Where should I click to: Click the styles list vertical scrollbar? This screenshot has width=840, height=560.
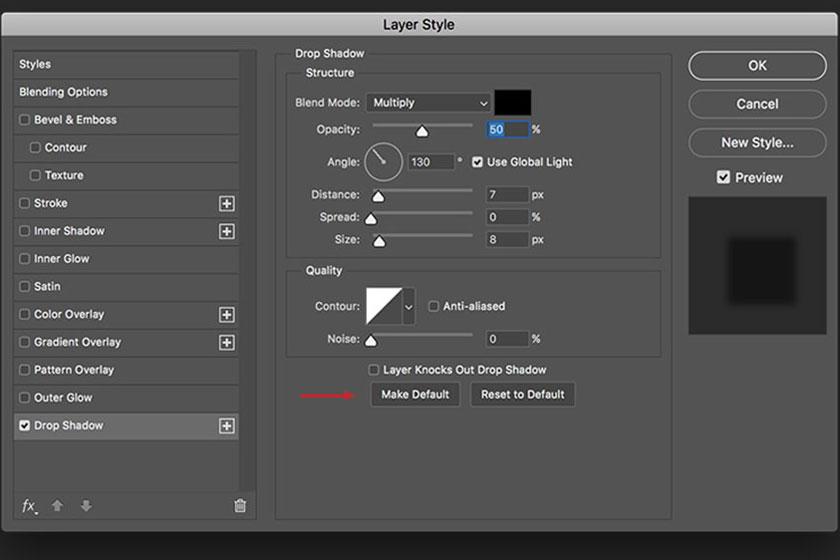[x=248, y=271]
